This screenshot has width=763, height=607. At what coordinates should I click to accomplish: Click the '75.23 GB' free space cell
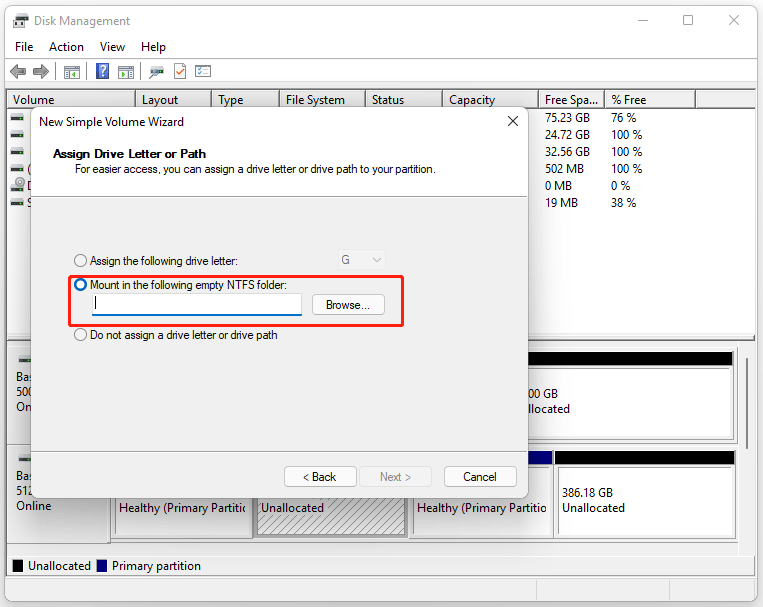[567, 118]
